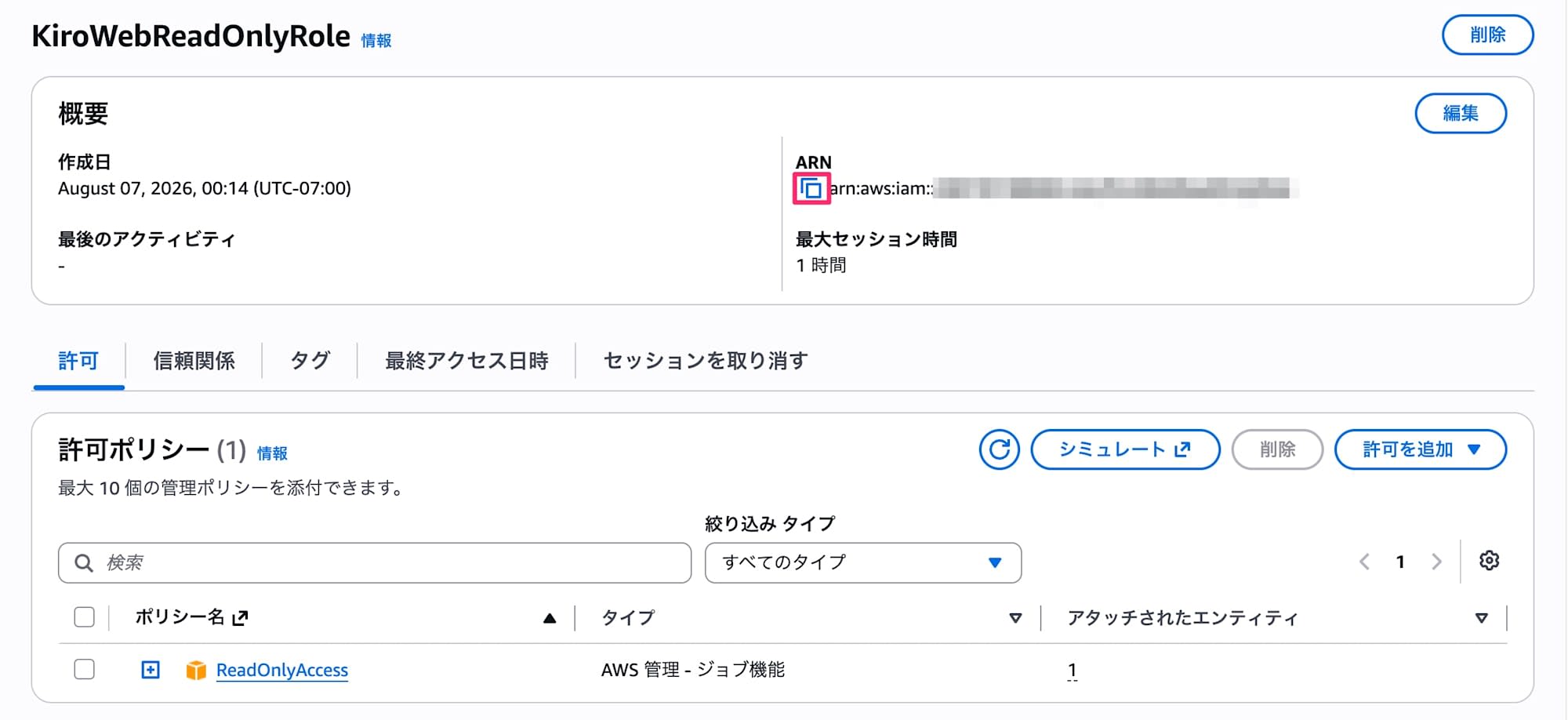
Task: Open the すべてのタイプ filter dropdown
Action: point(862,562)
